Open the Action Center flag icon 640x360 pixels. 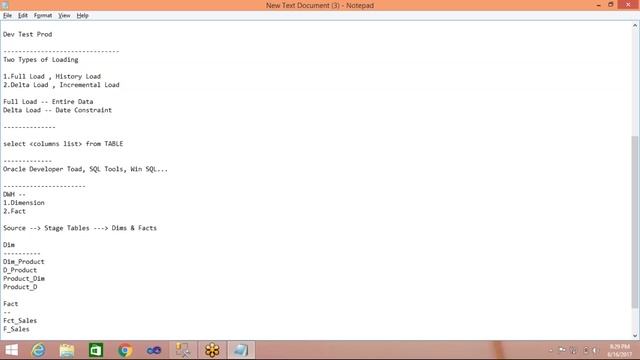(x=562, y=350)
